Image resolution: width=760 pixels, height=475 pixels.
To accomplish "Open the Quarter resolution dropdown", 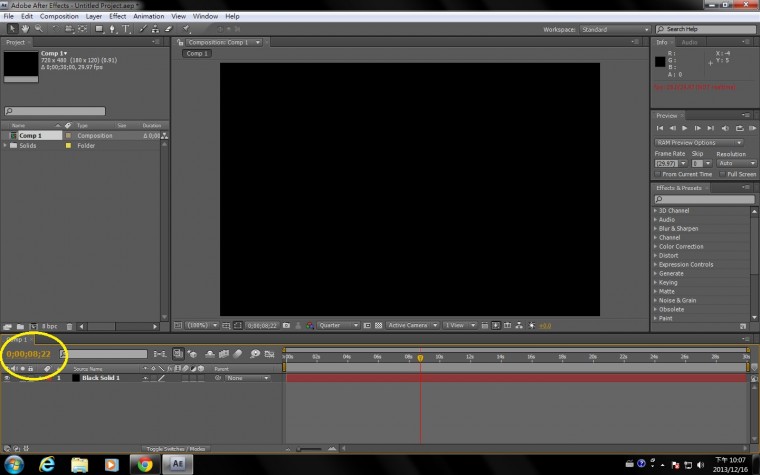I will (338, 325).
